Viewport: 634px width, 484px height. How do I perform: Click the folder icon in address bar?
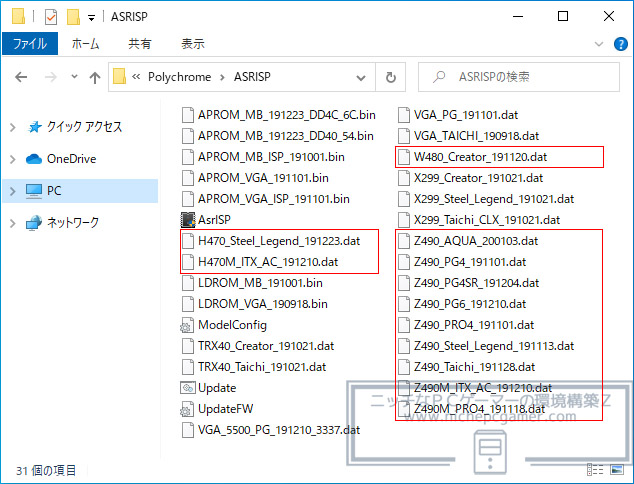119,76
